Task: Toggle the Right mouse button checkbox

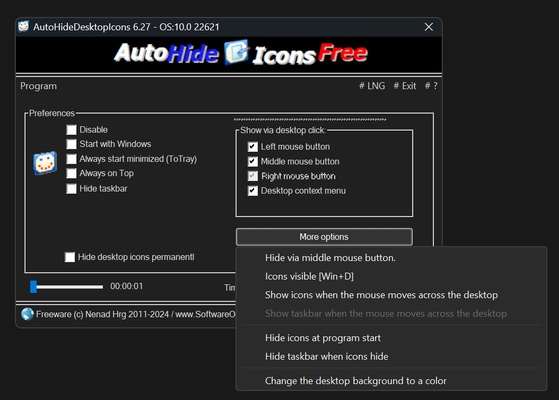Action: click(x=253, y=176)
